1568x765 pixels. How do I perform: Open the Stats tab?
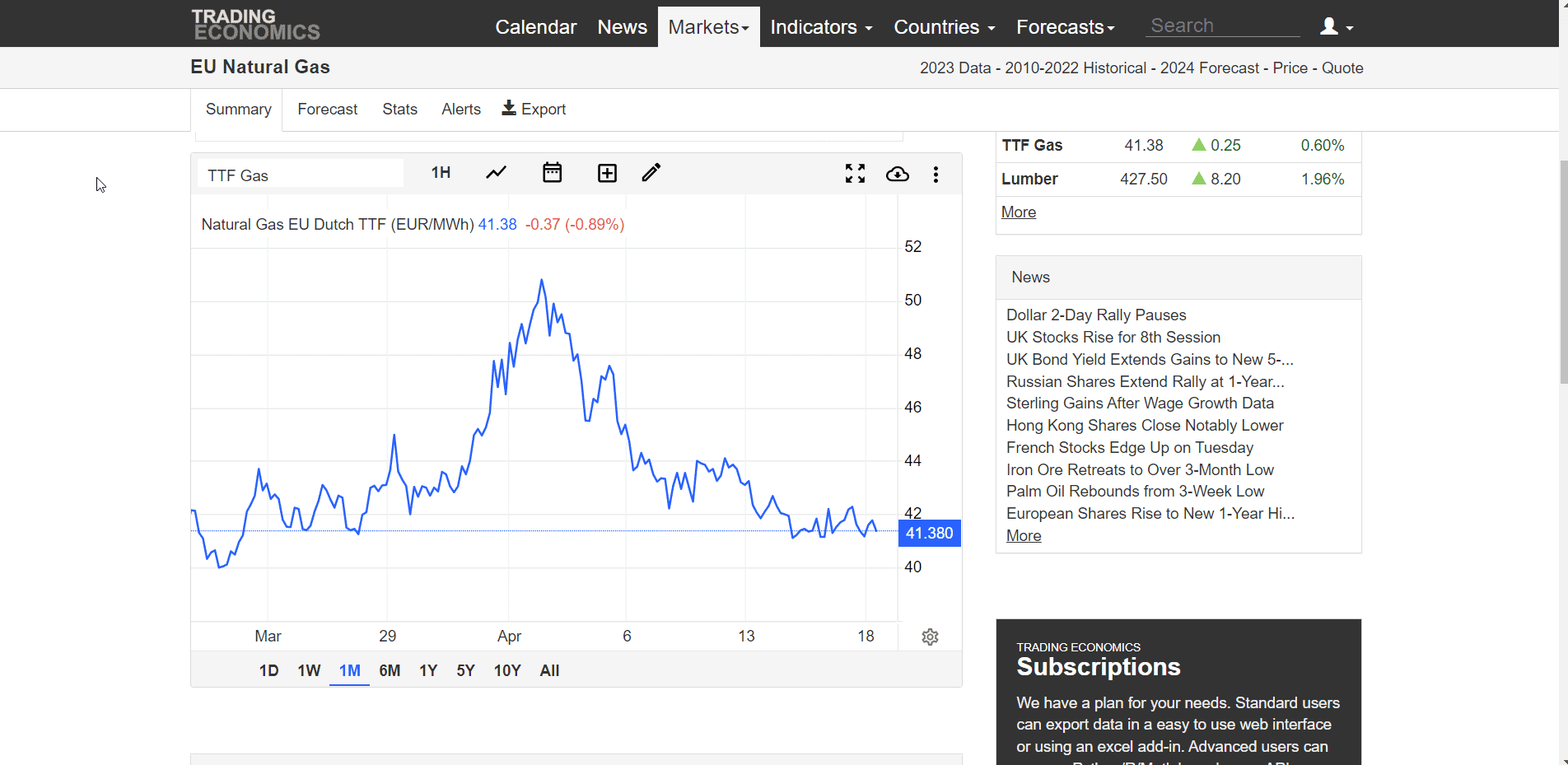(399, 110)
